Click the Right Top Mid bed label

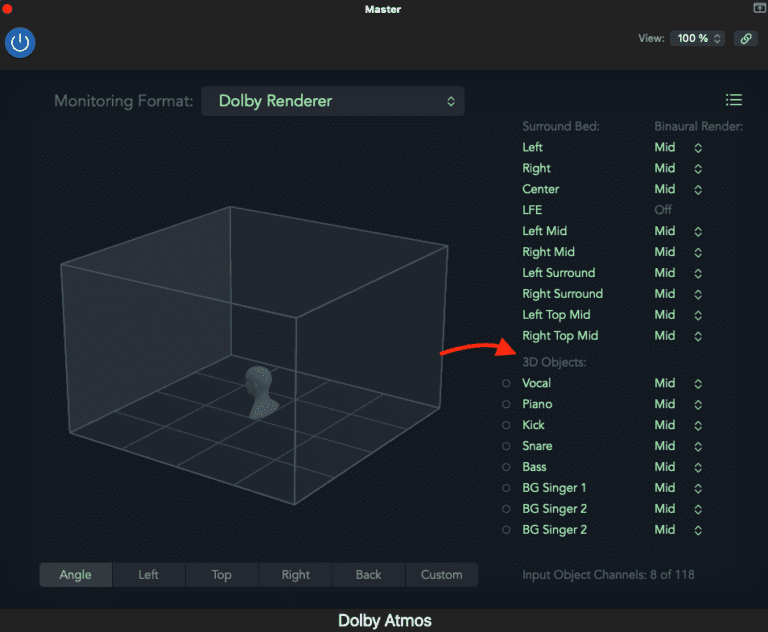point(560,336)
